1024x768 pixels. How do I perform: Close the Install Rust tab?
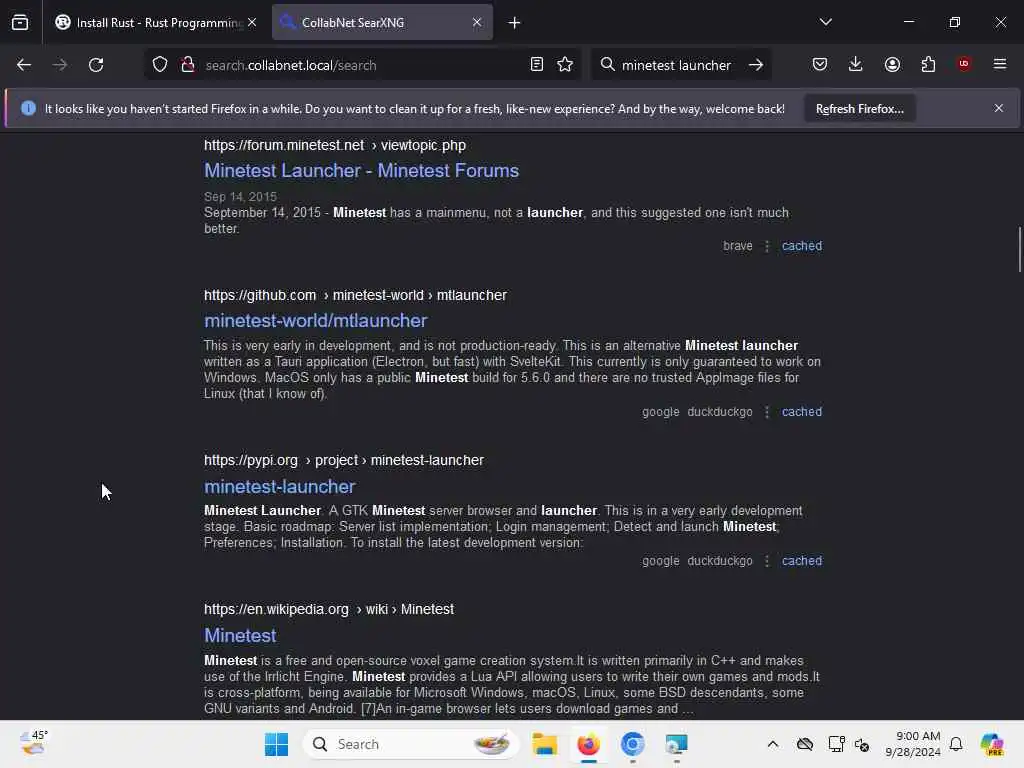pos(252,23)
